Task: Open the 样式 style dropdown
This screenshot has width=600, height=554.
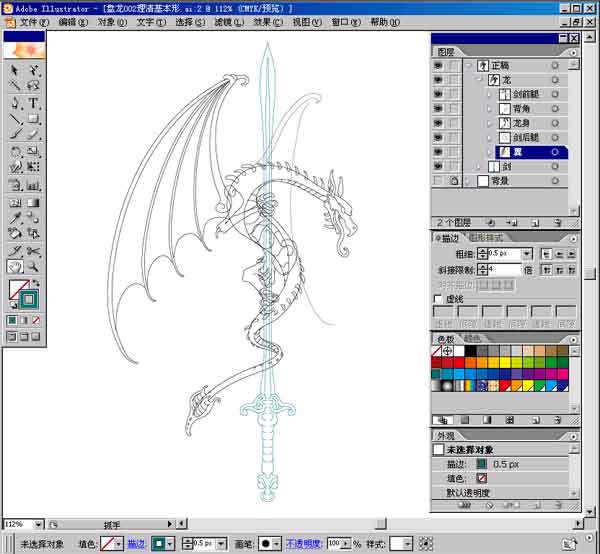Action: [408, 543]
